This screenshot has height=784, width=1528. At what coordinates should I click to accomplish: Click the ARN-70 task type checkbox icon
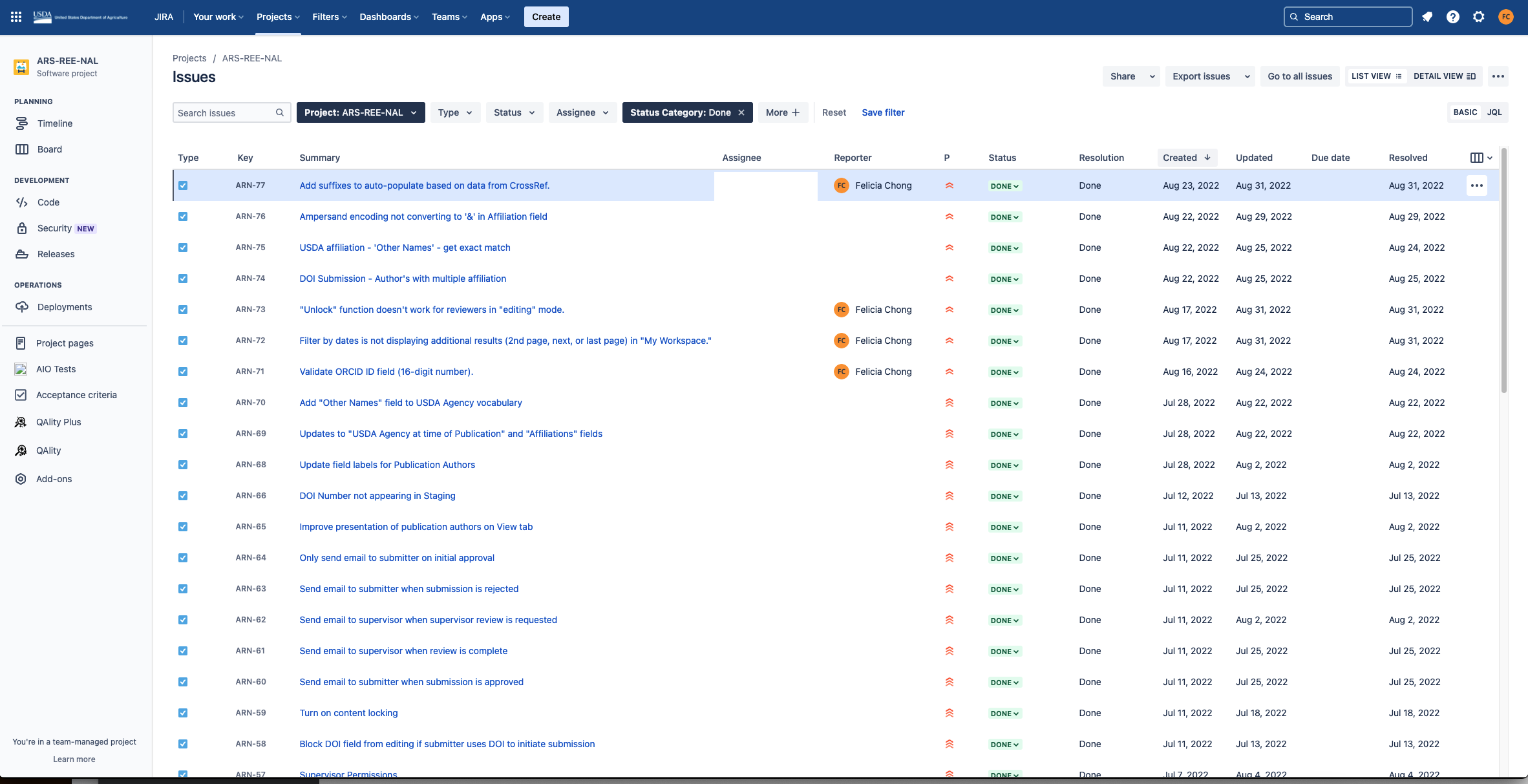[x=183, y=403]
